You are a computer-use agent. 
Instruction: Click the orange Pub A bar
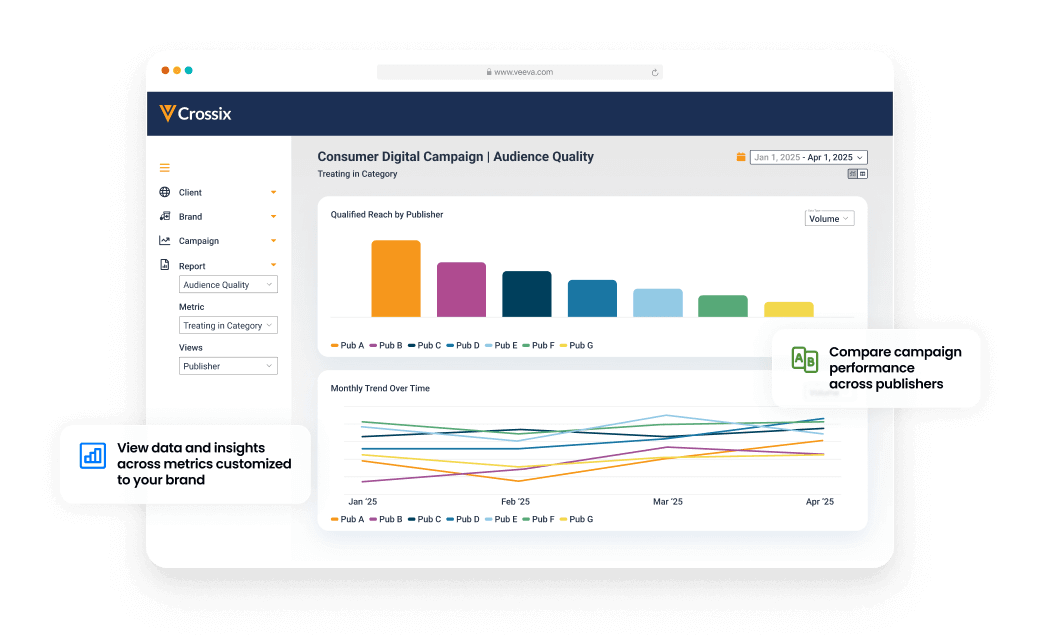point(396,279)
